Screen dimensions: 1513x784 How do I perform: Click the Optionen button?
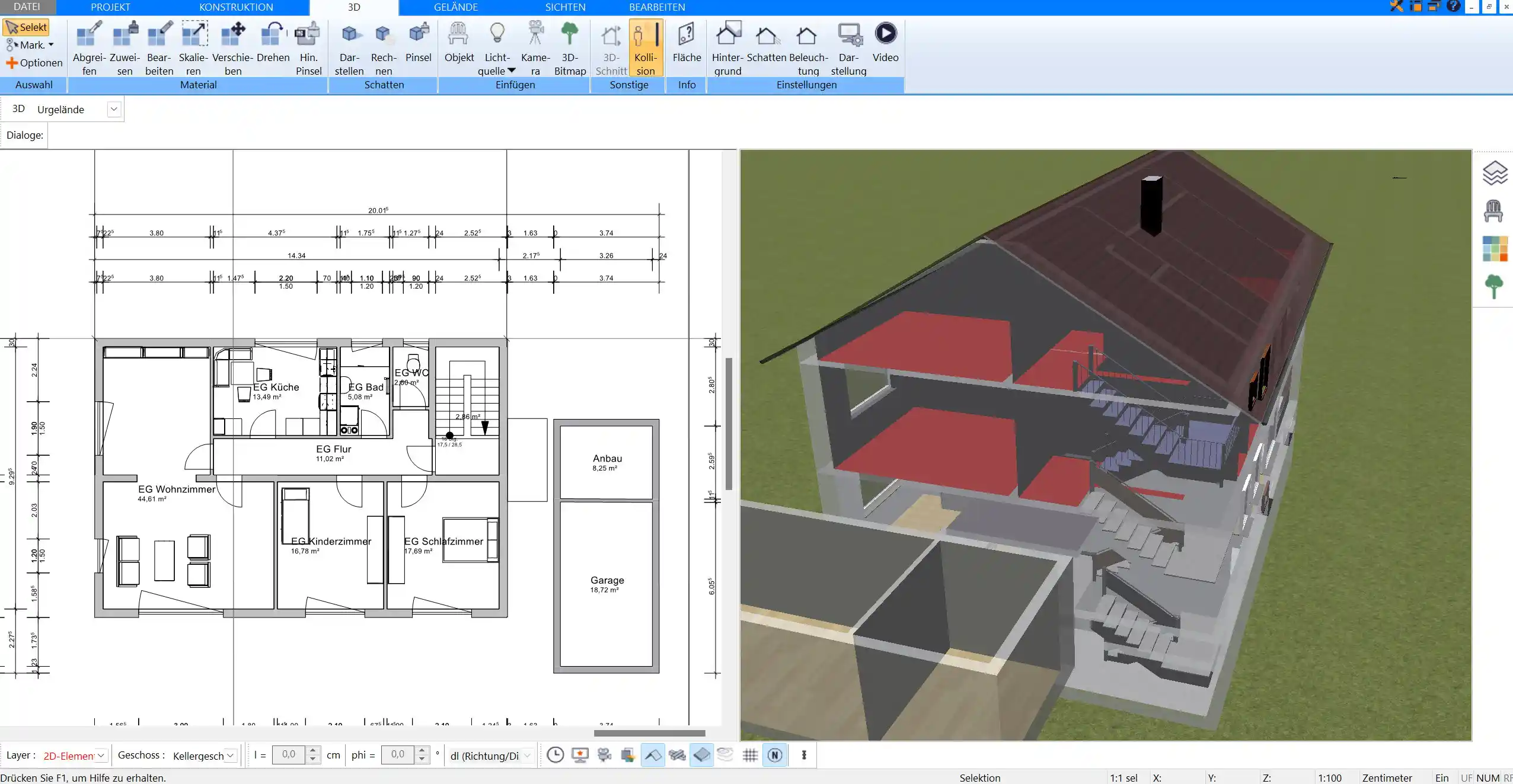click(34, 63)
